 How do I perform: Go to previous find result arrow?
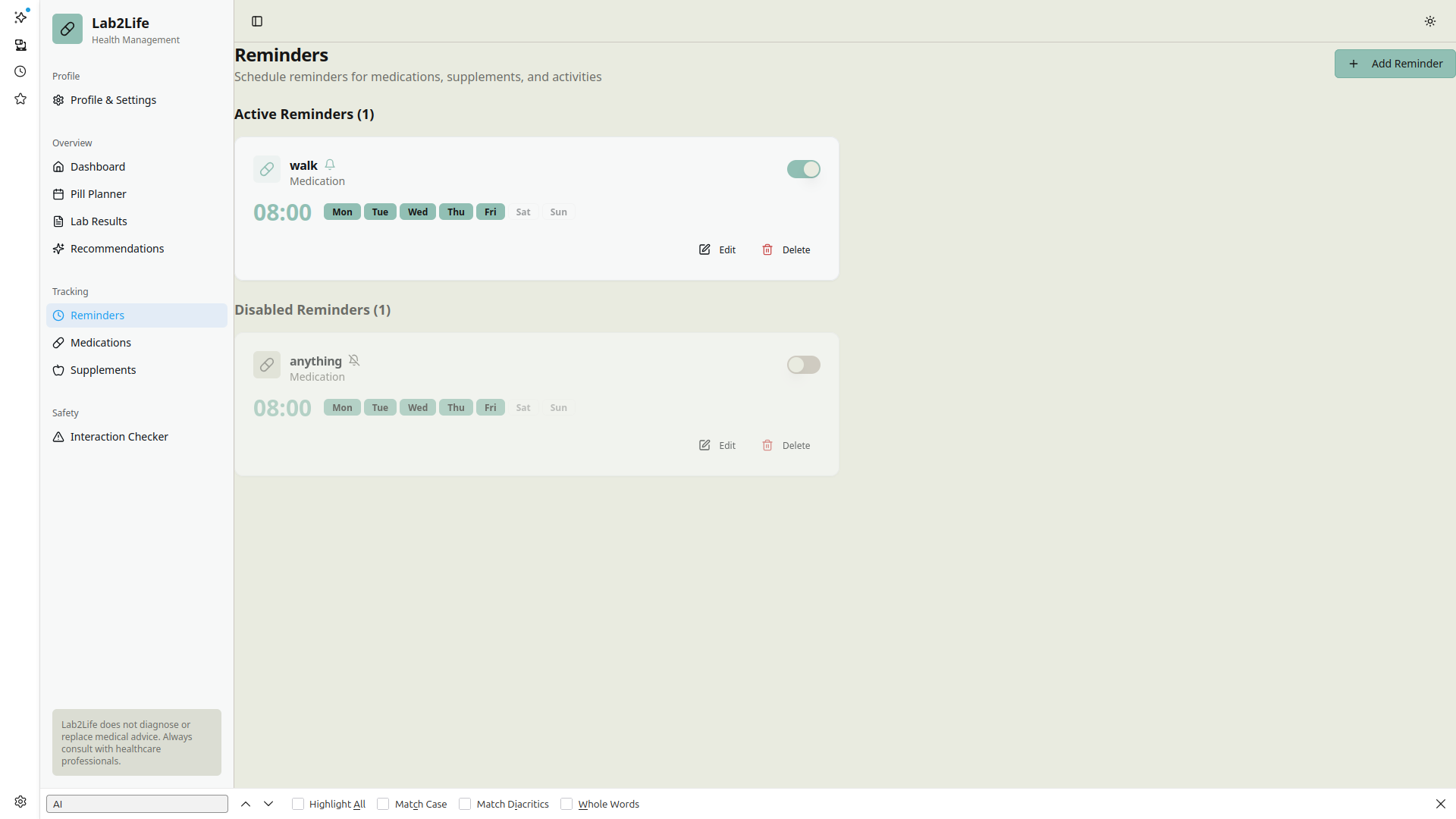[x=246, y=804]
